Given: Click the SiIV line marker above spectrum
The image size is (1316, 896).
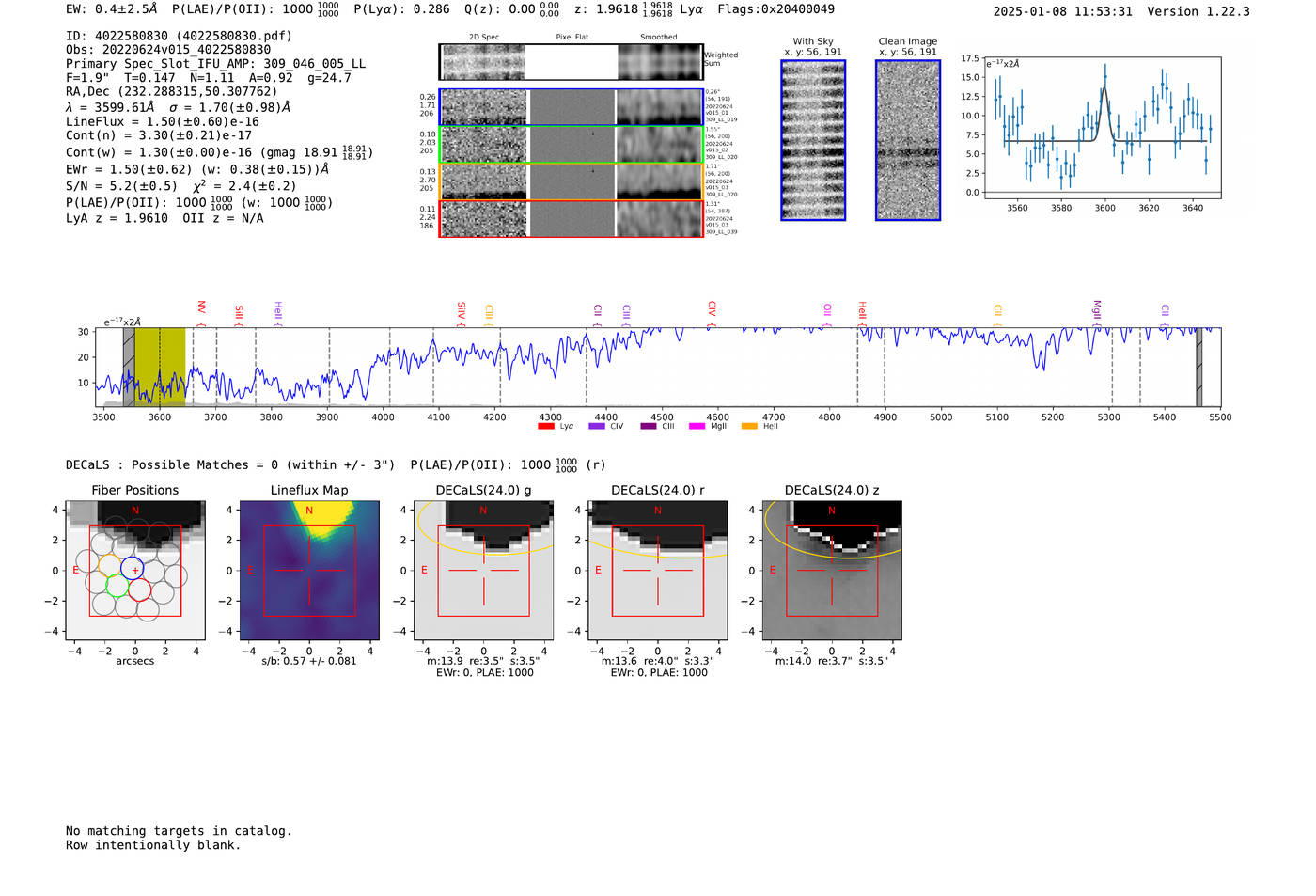Looking at the screenshot, I should point(461,312).
